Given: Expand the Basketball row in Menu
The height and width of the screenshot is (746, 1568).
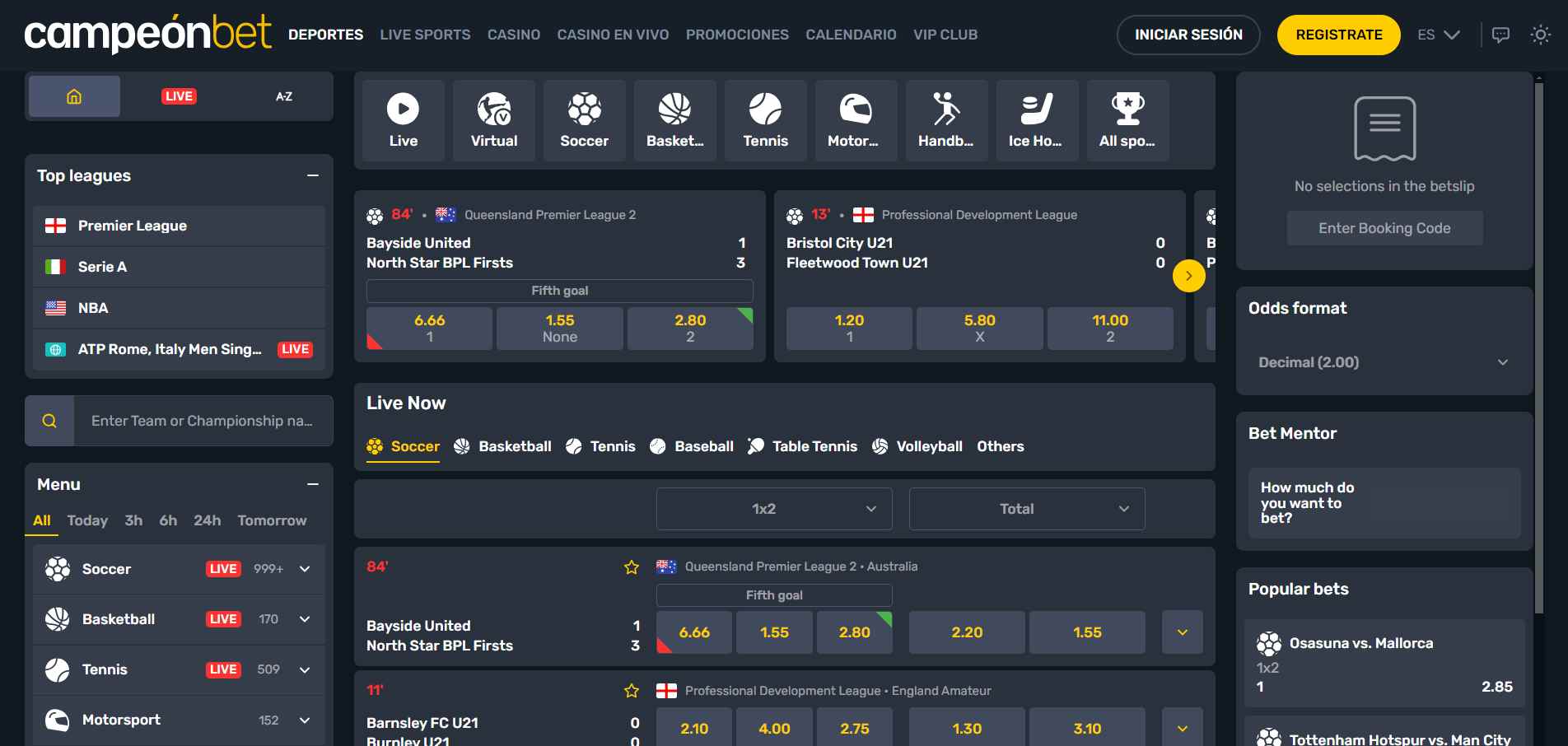Looking at the screenshot, I should point(305,619).
